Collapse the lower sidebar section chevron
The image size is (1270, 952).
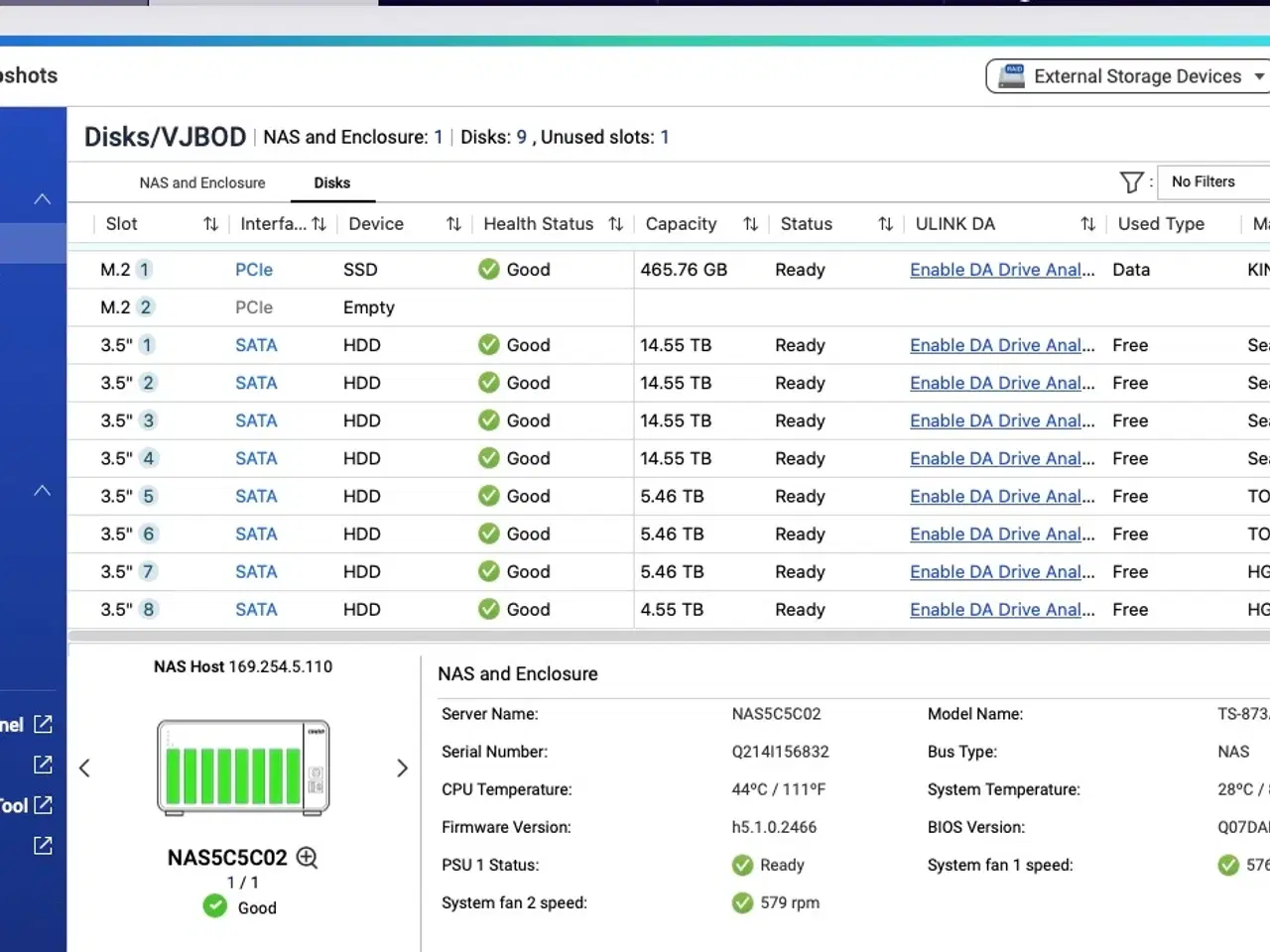42,490
